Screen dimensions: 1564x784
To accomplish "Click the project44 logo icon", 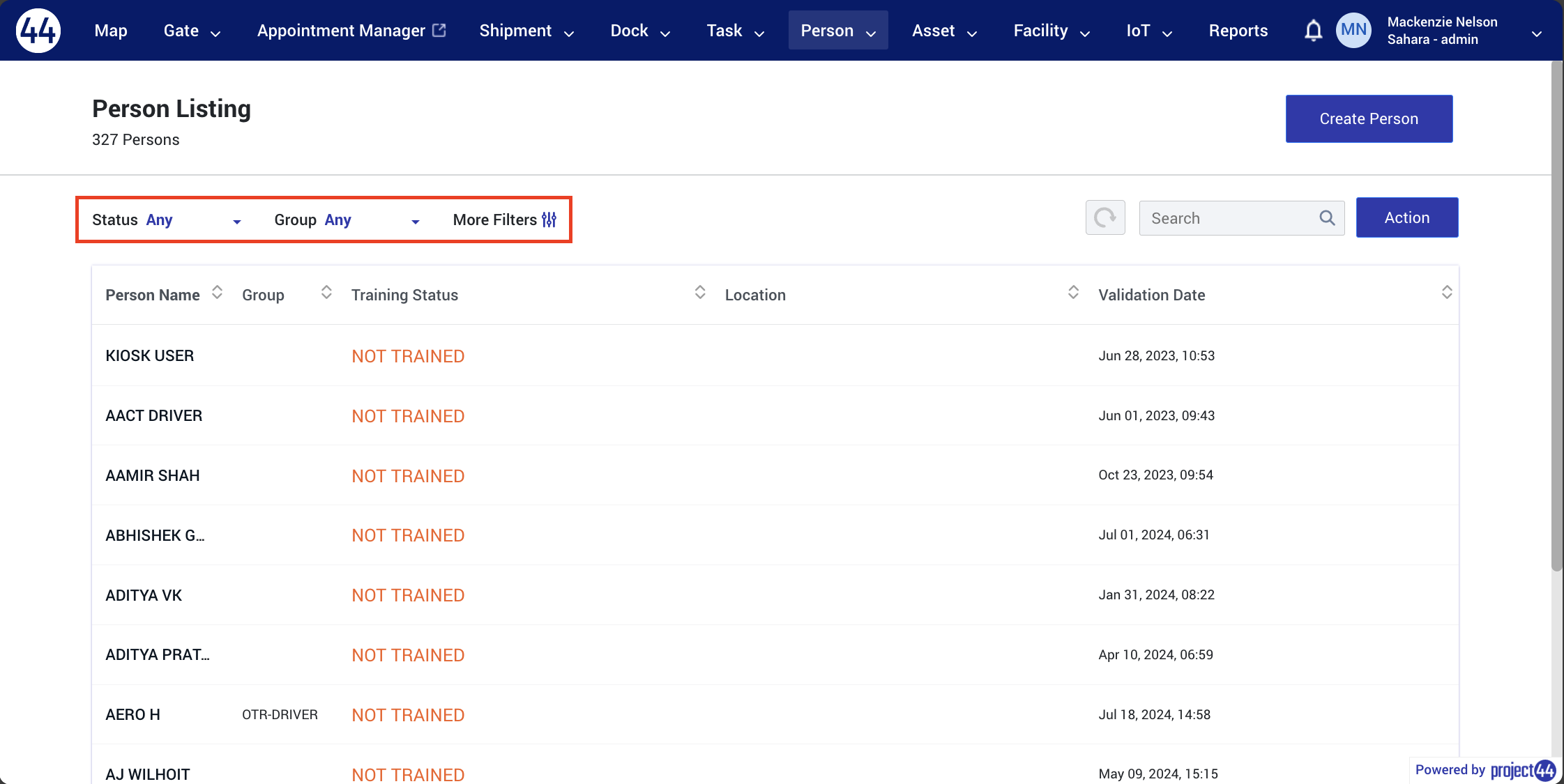I will [x=38, y=30].
